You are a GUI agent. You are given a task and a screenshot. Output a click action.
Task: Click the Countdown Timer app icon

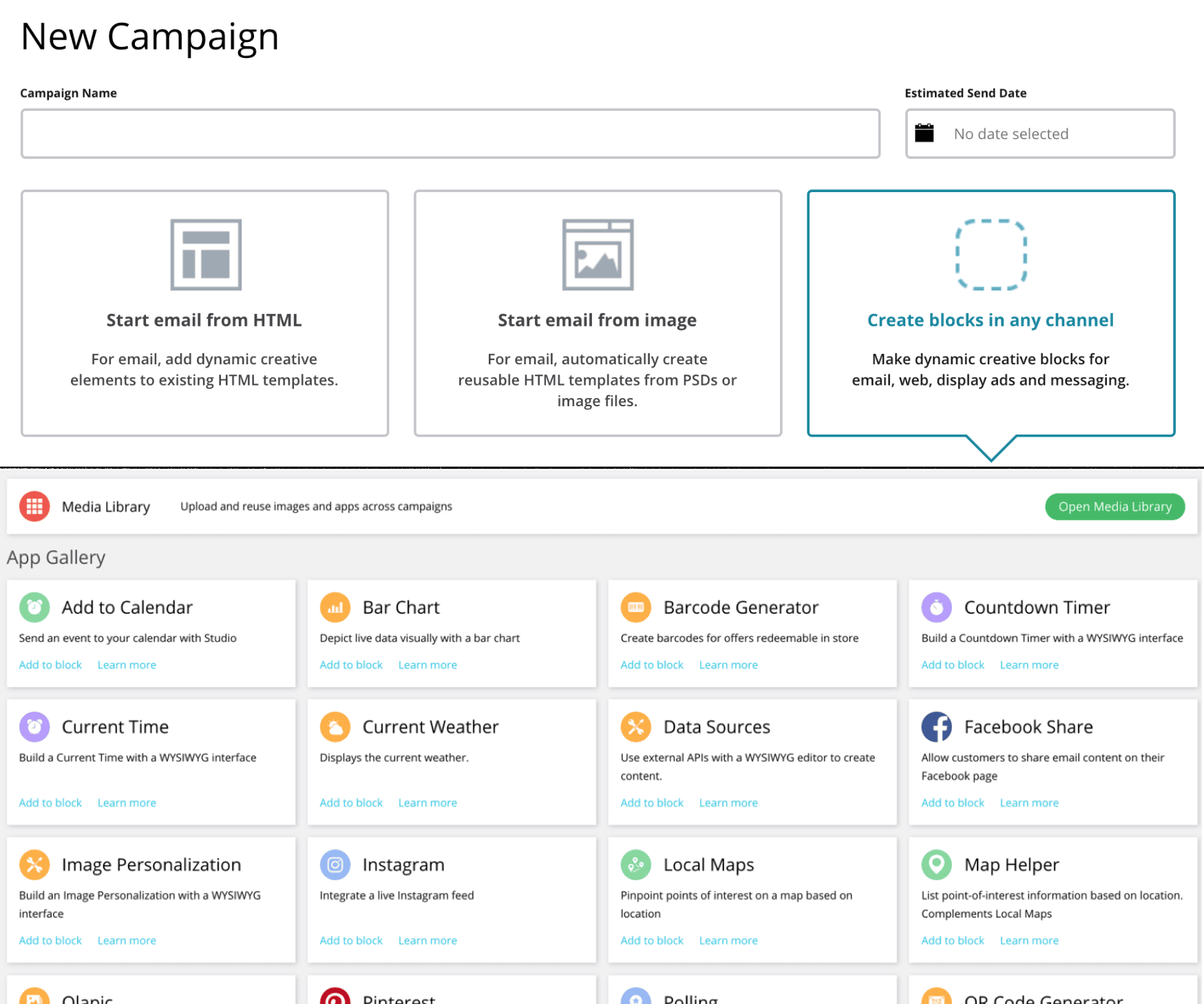[x=936, y=607]
